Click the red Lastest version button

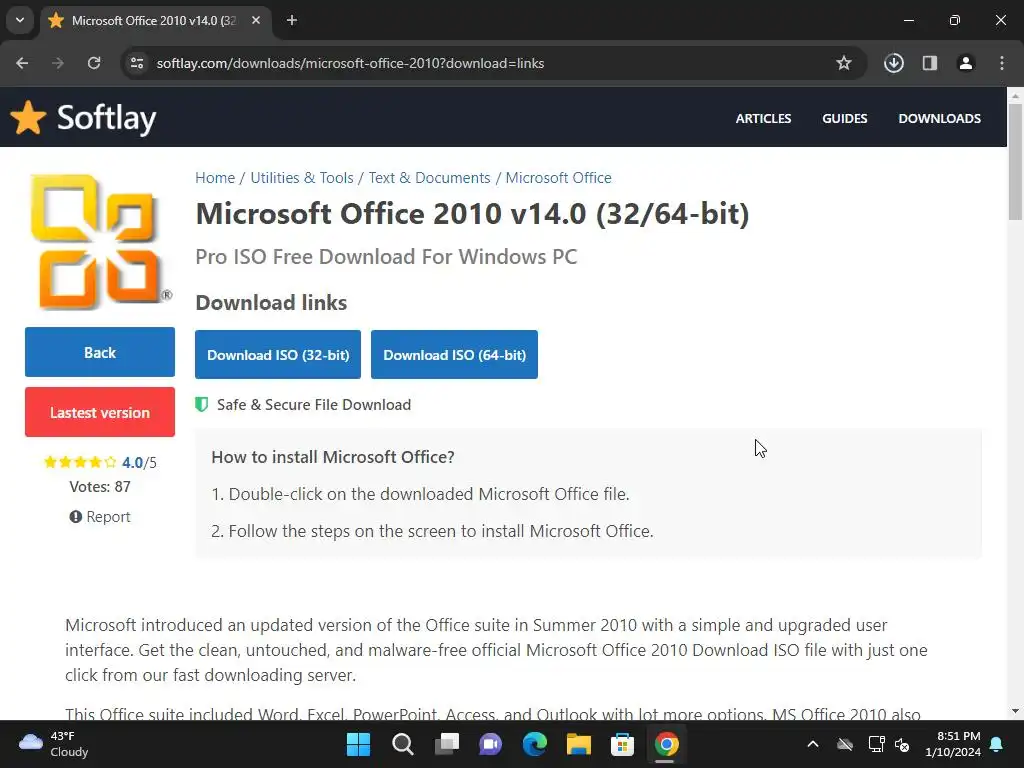(100, 412)
